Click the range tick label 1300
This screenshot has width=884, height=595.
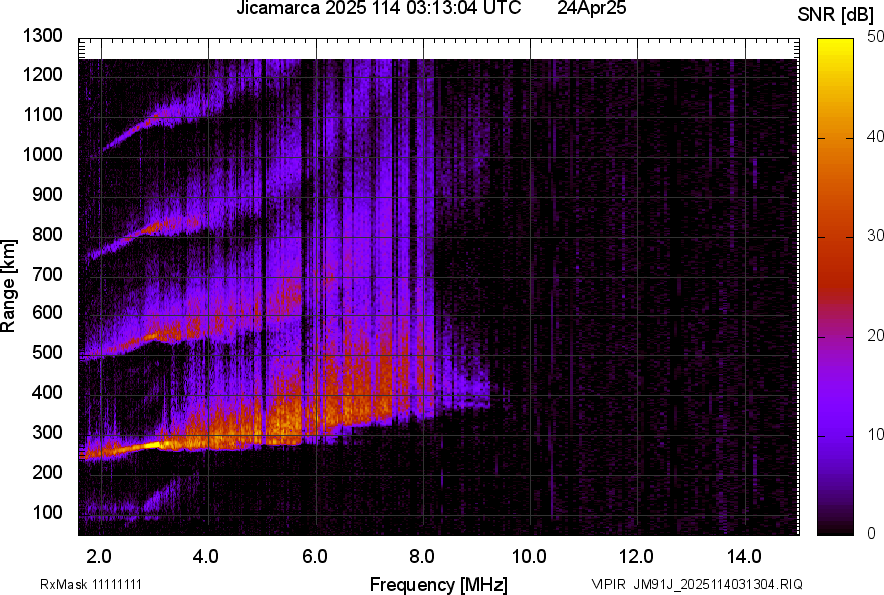coord(42,36)
